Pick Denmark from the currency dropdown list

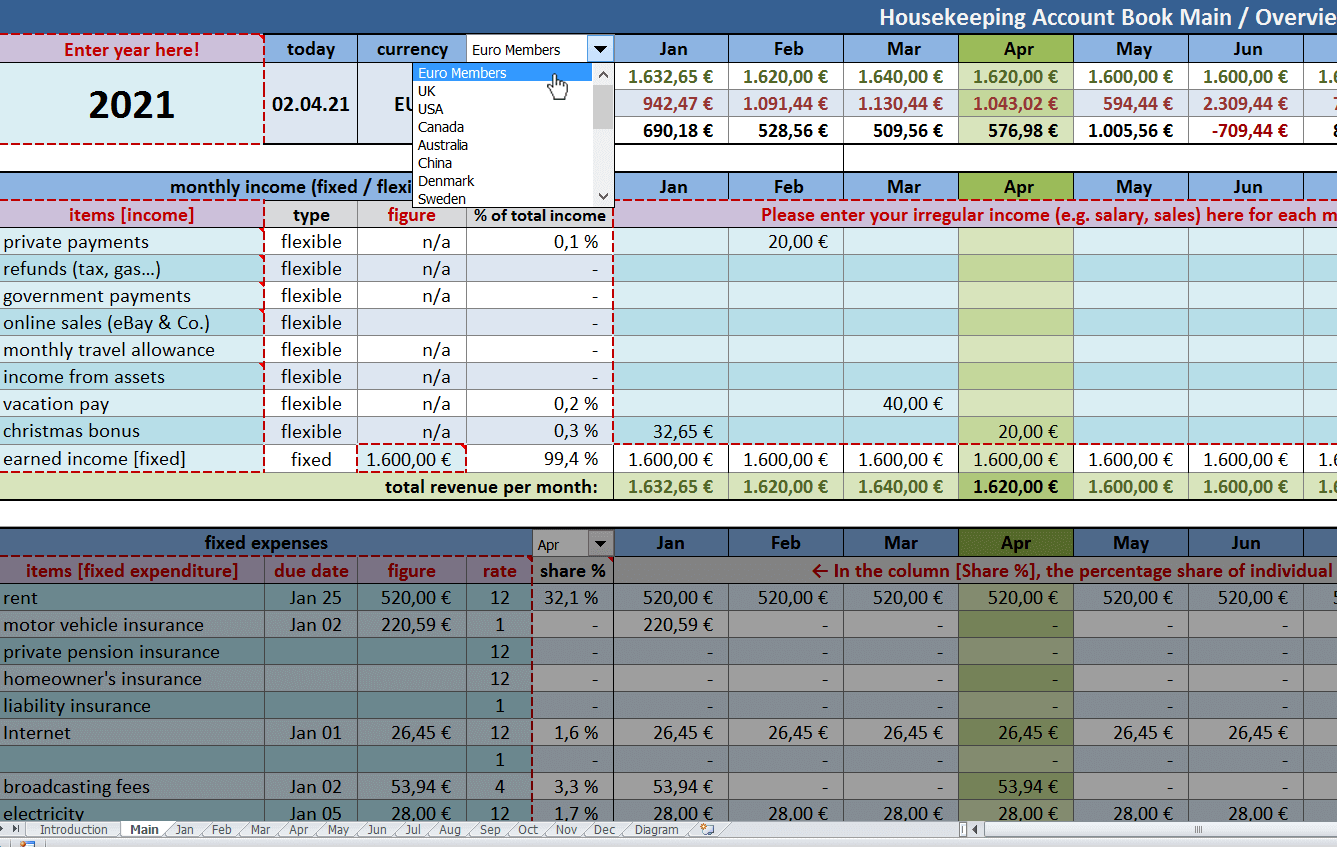click(x=446, y=181)
